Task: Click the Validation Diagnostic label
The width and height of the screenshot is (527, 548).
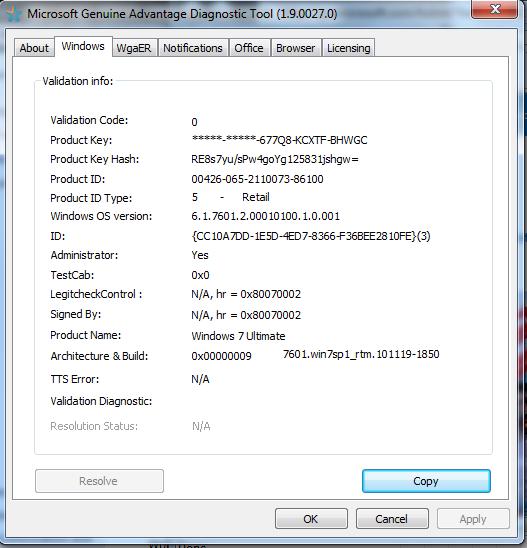Action: [101, 401]
